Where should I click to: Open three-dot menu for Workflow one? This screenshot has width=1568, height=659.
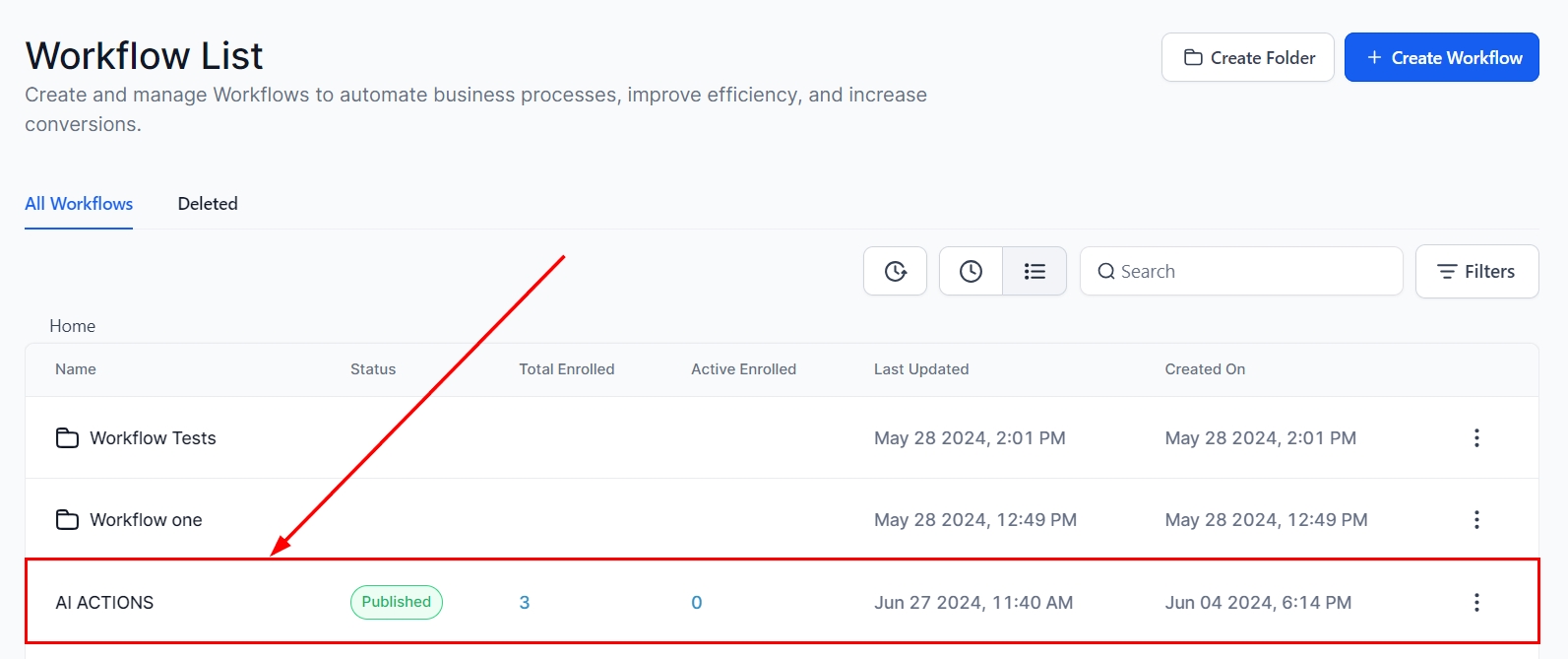pos(1475,519)
